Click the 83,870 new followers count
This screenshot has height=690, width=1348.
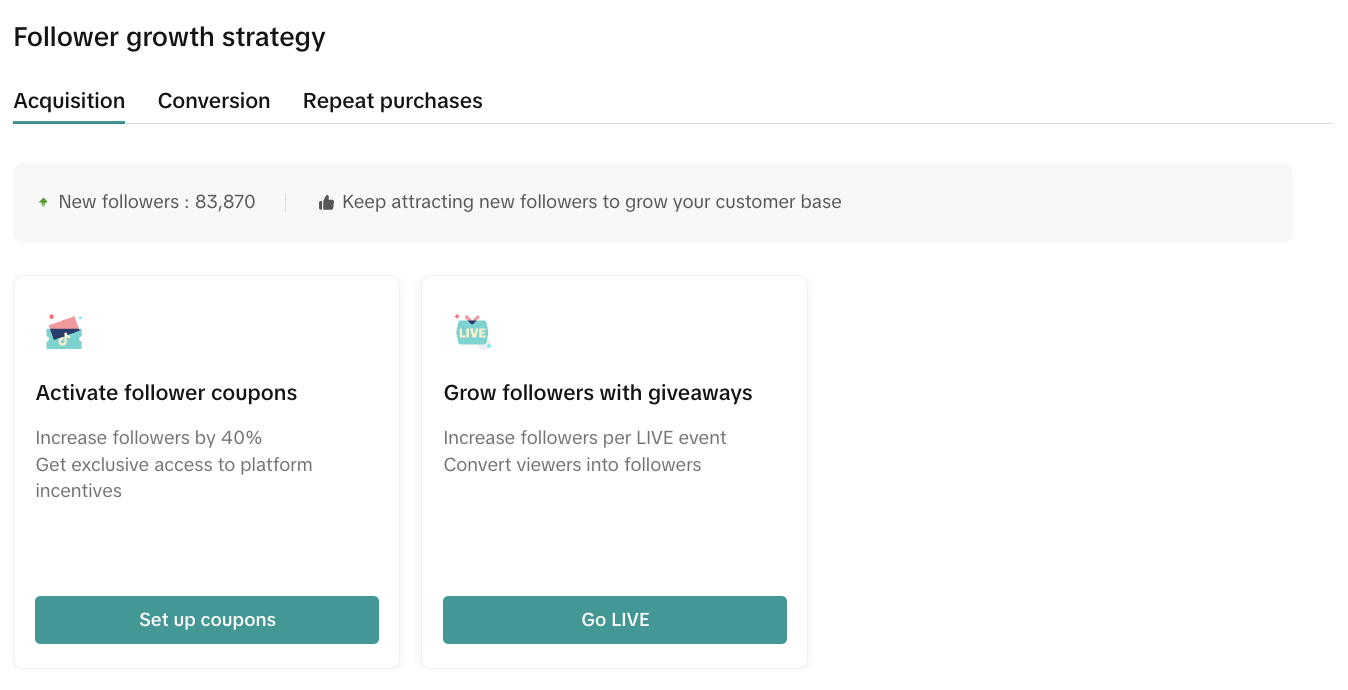225,202
